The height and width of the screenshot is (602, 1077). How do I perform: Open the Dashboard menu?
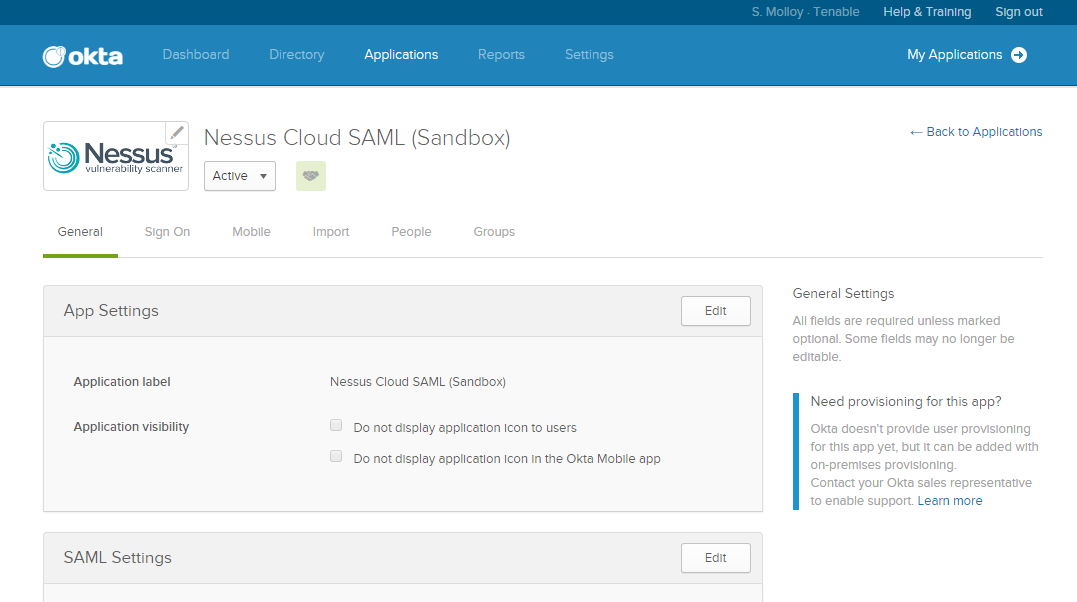coord(196,54)
